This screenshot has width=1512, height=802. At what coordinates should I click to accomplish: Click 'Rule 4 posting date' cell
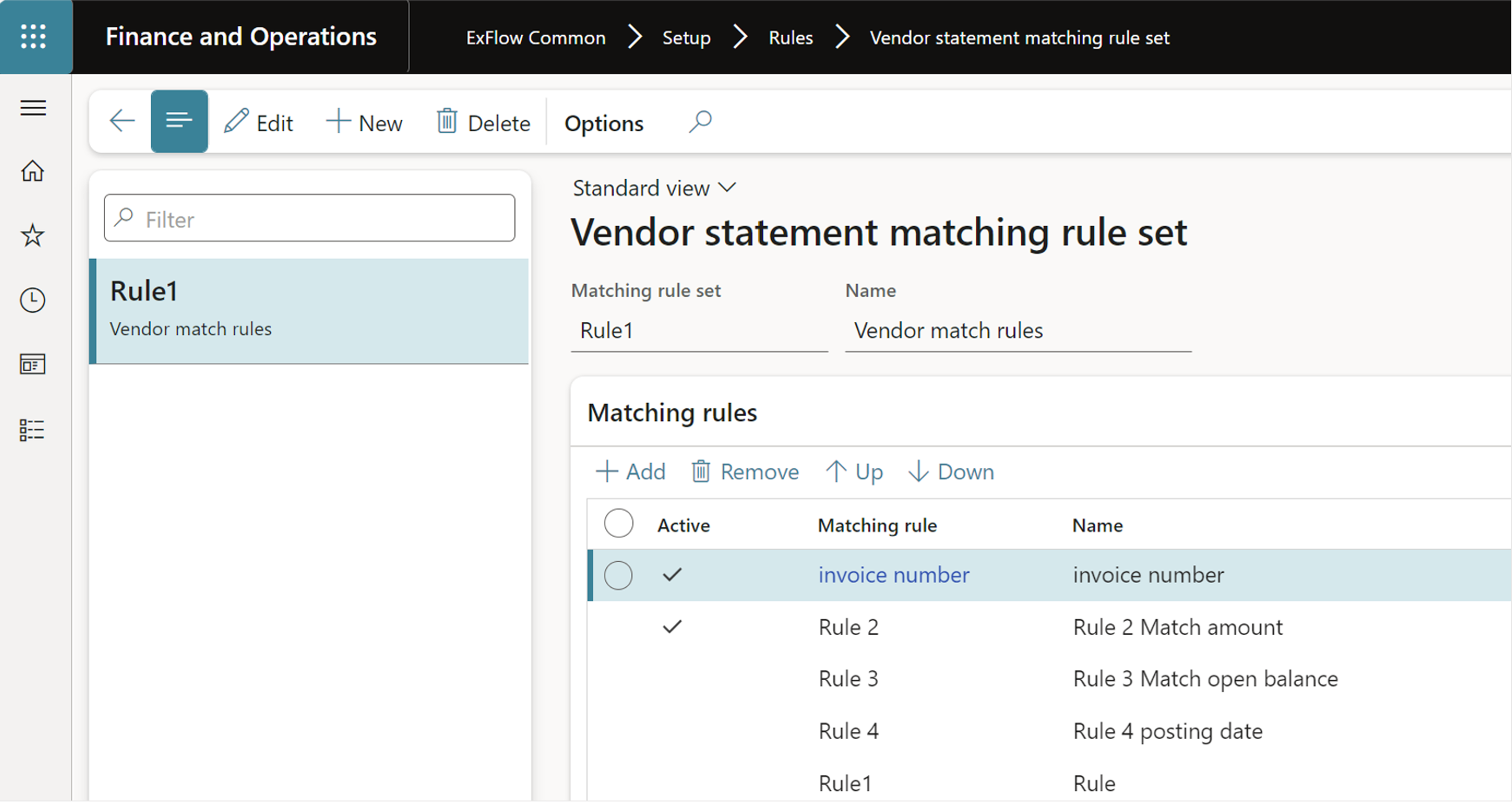1168,731
